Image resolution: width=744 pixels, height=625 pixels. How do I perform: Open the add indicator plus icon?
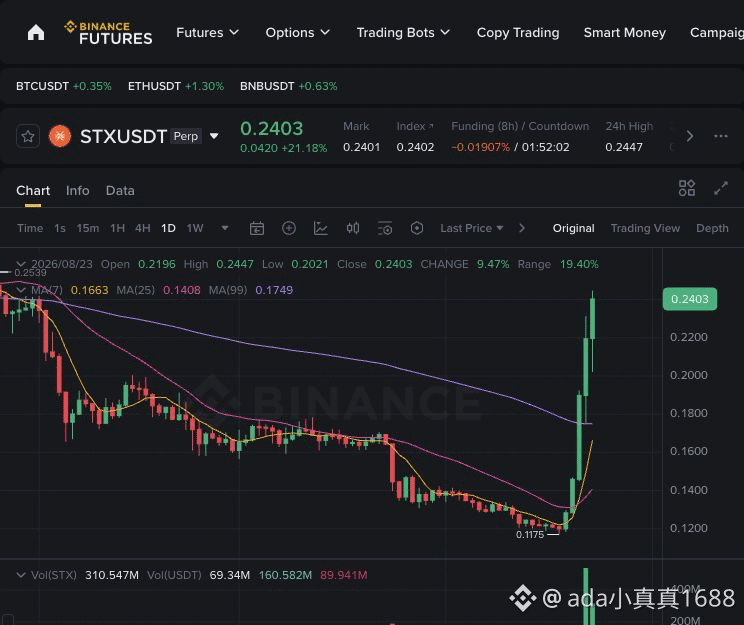tap(289, 228)
